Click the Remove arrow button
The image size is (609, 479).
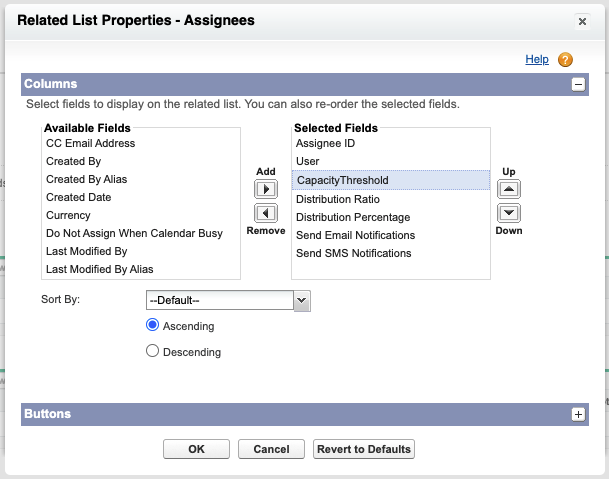(266, 213)
